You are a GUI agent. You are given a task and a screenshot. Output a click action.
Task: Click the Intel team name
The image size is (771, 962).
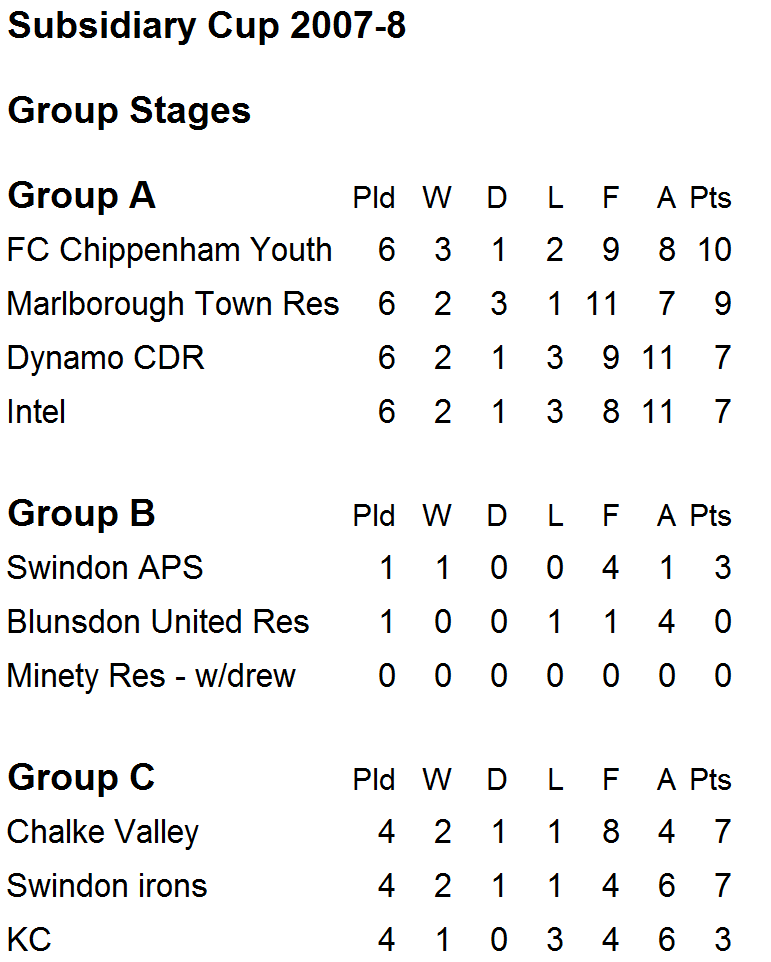click(36, 411)
